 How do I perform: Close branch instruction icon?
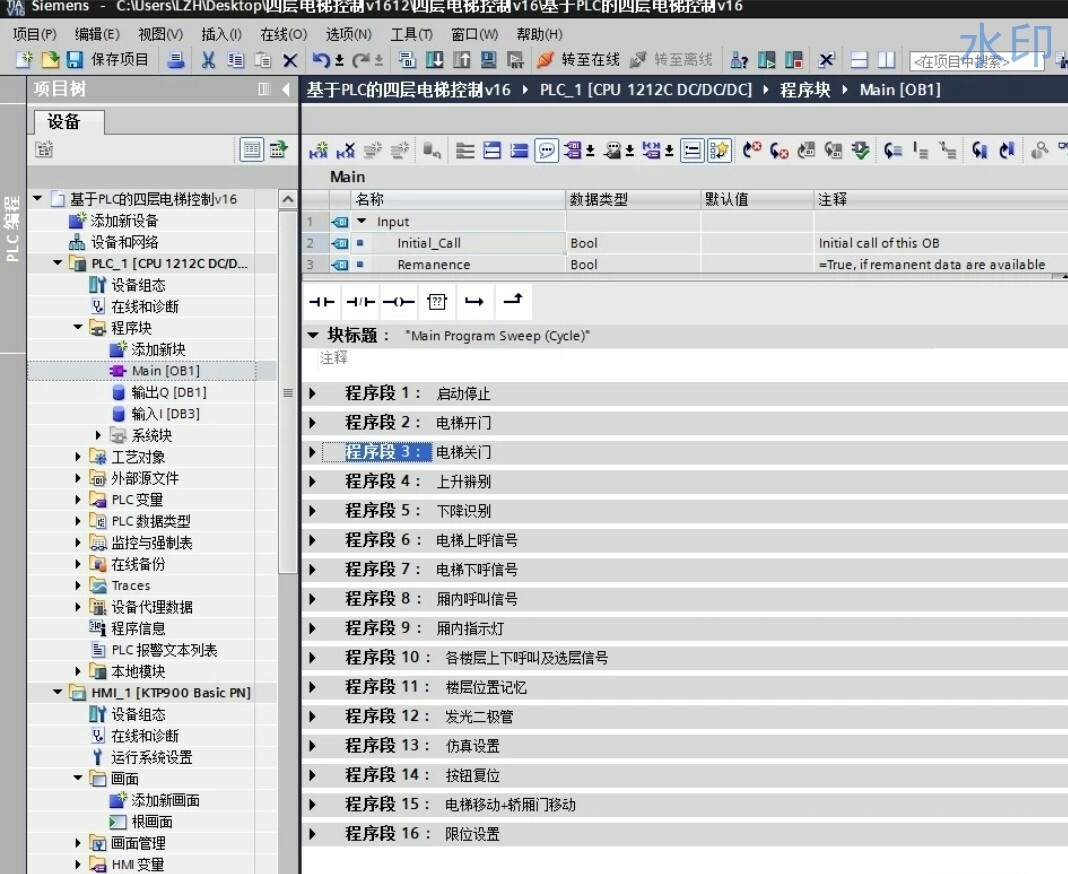(512, 300)
